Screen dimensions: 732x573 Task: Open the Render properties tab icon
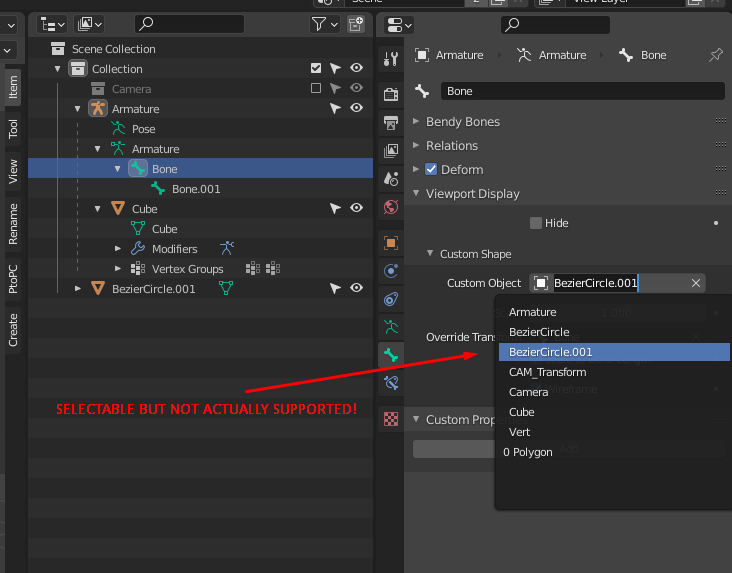pyautogui.click(x=391, y=94)
